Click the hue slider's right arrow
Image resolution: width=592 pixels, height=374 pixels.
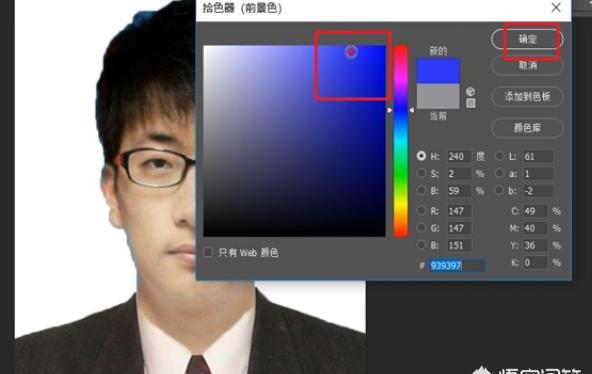[x=412, y=110]
